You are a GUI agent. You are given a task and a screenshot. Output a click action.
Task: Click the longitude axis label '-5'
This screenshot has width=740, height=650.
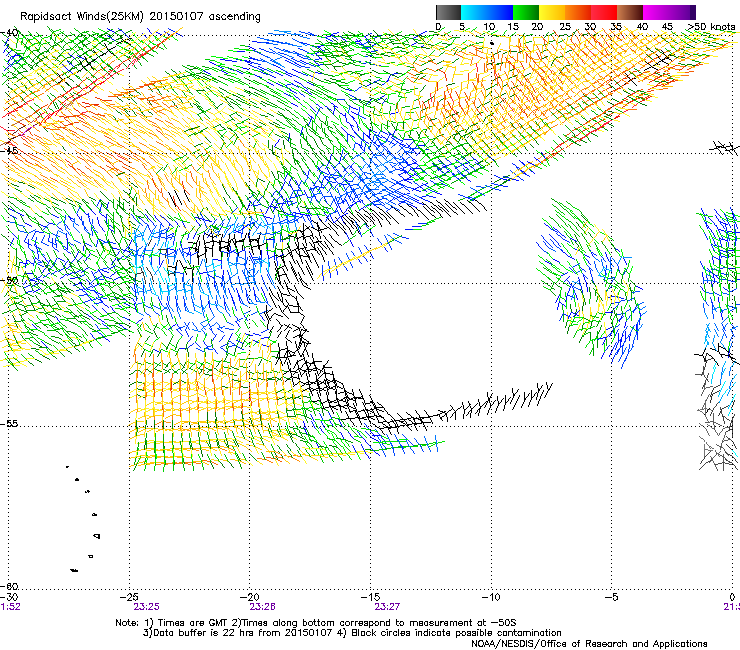point(611,597)
